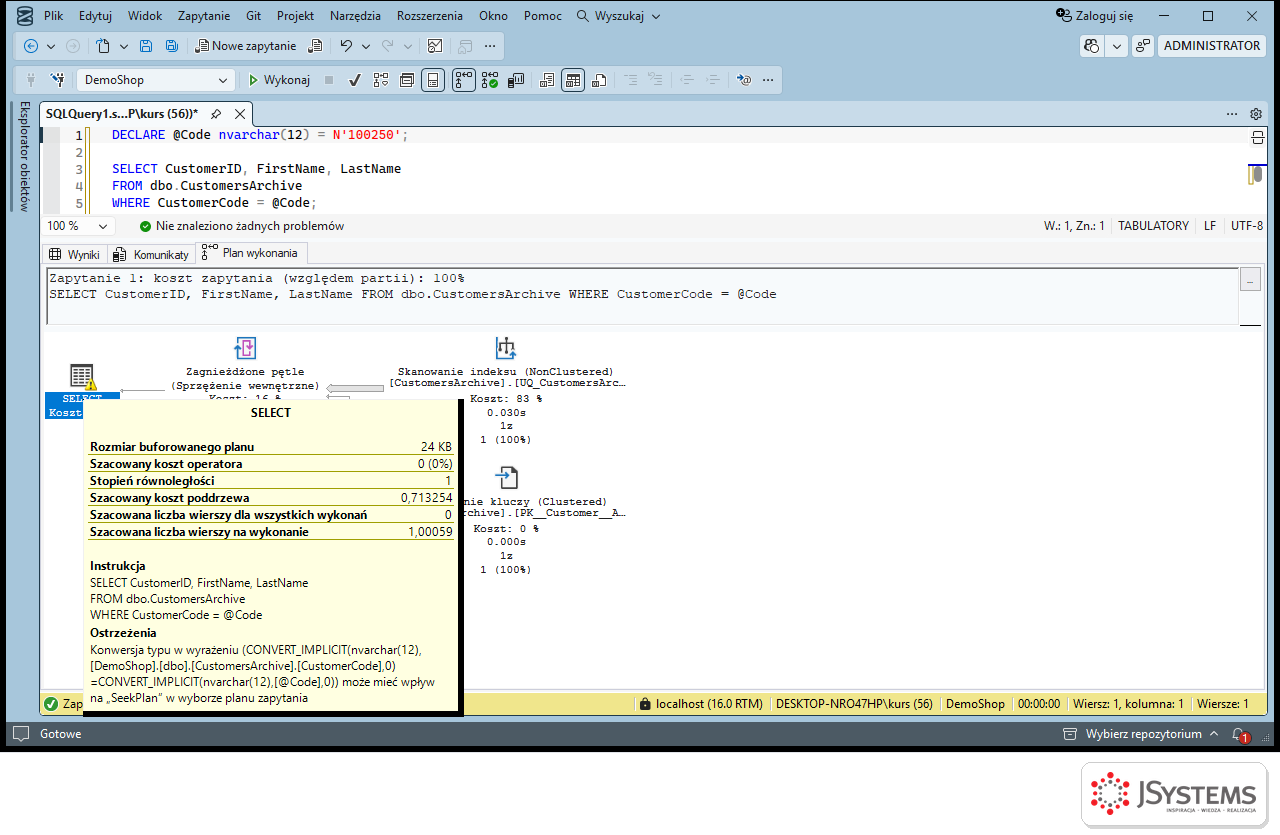Toggle Include Client Statistics
The image size is (1280, 835).
coord(517,80)
